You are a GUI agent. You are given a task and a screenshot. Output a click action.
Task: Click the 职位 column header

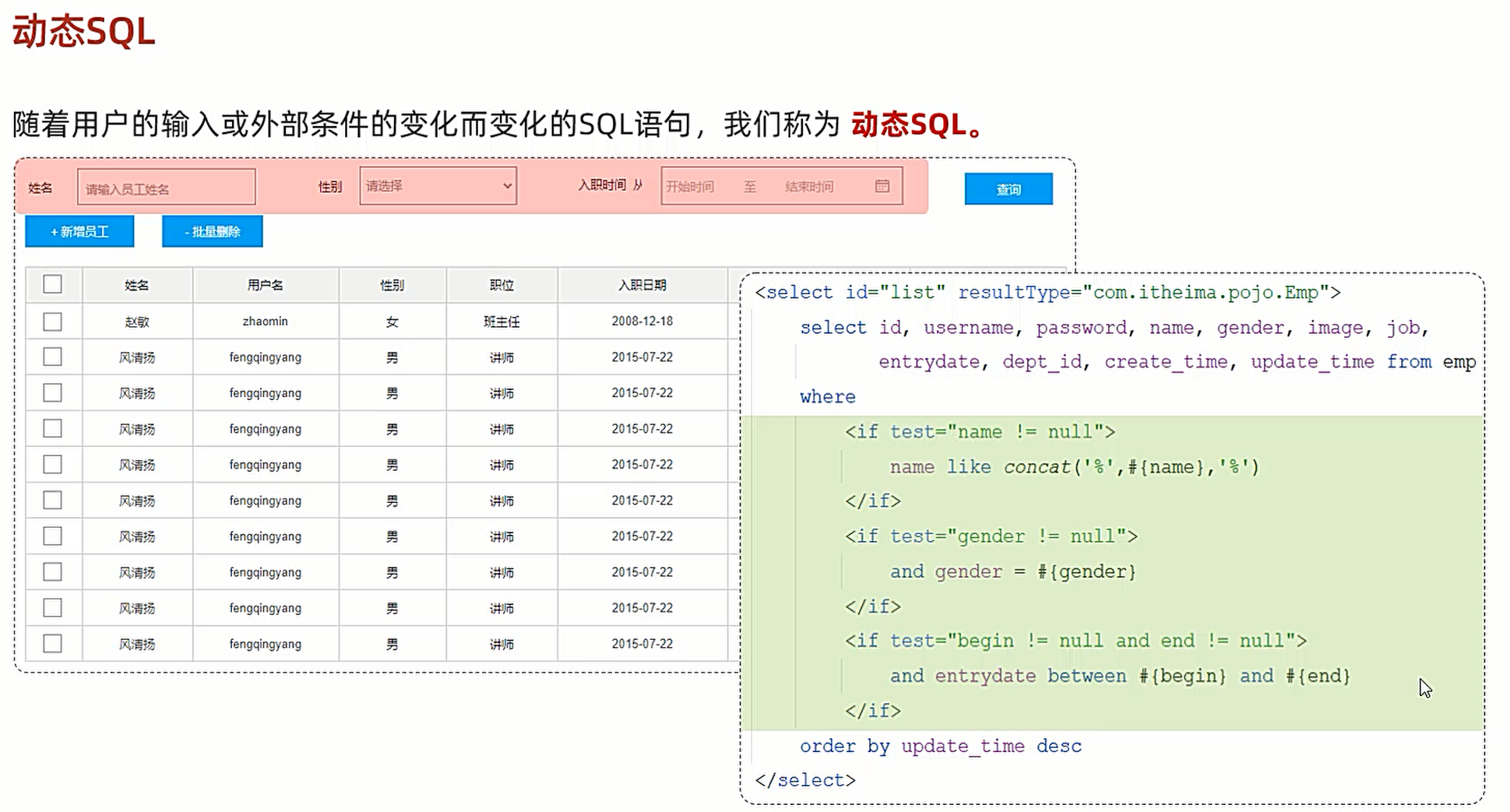pos(502,285)
